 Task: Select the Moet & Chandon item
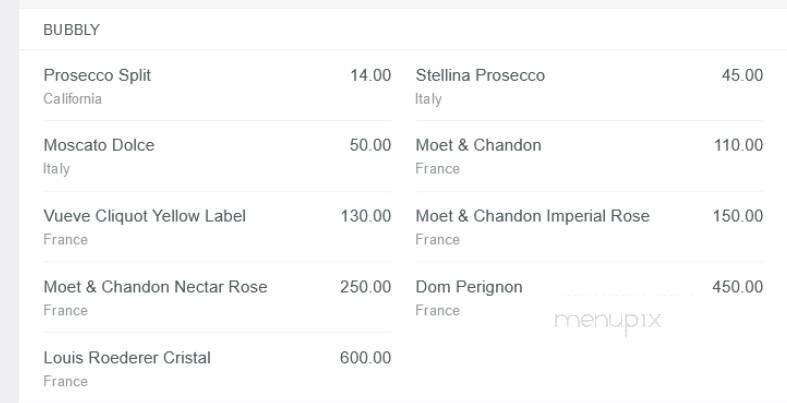(x=478, y=146)
